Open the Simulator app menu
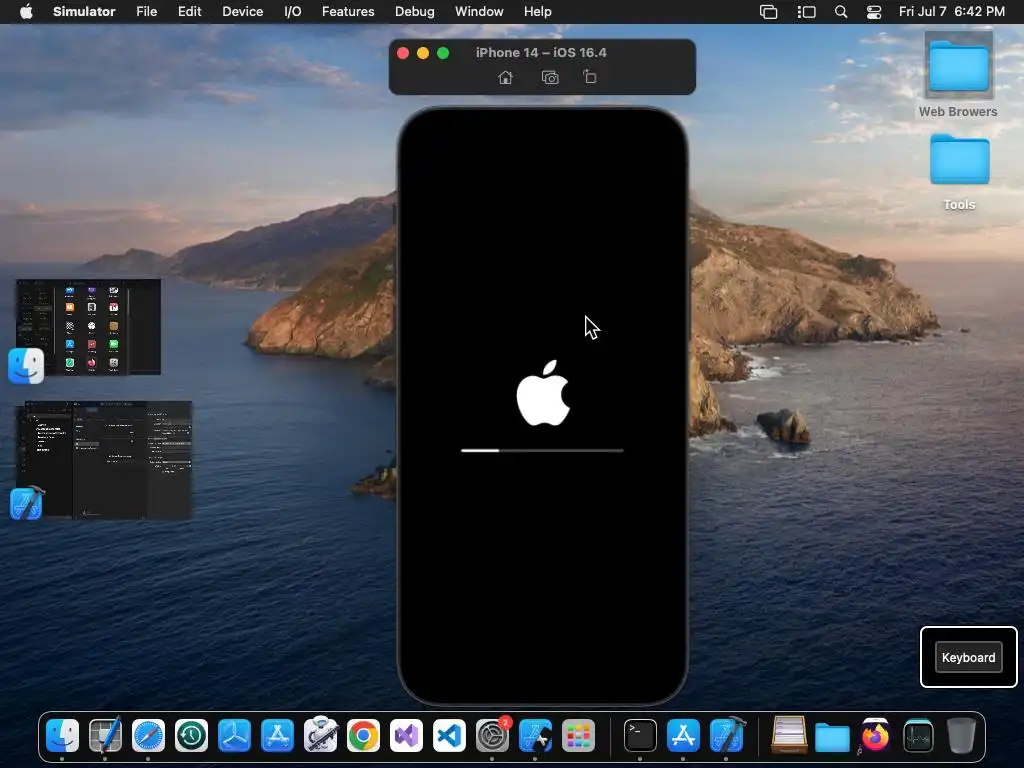Viewport: 1024px width, 768px height. [x=84, y=12]
